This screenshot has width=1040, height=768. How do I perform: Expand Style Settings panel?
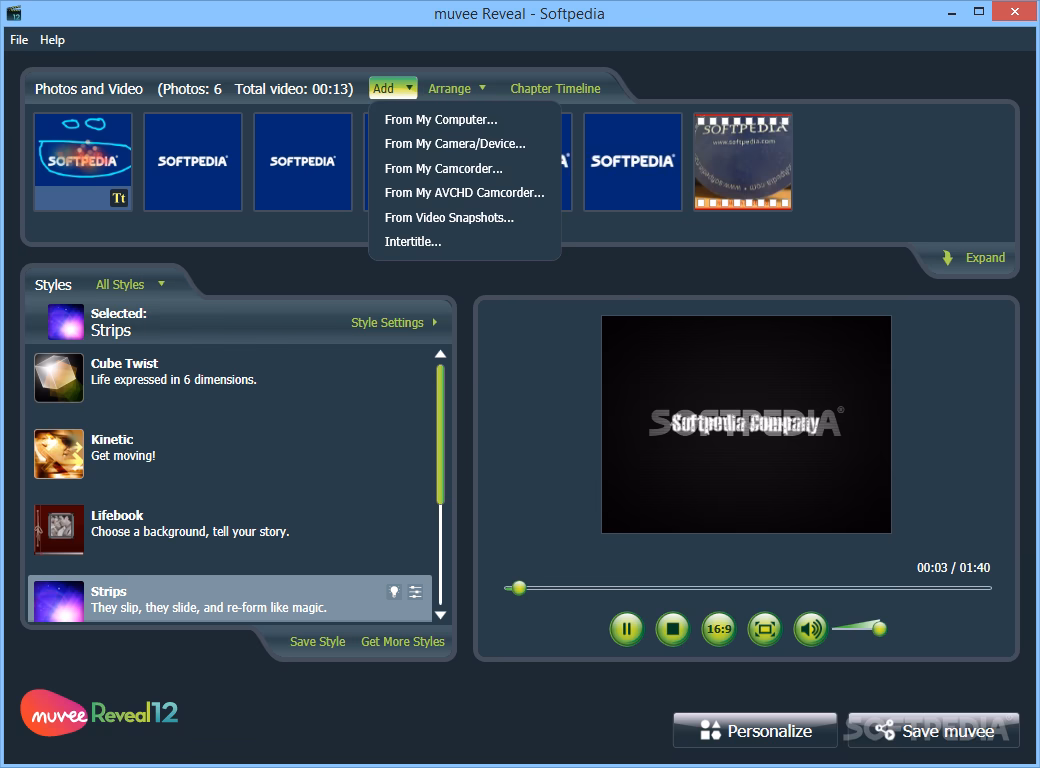tap(394, 322)
